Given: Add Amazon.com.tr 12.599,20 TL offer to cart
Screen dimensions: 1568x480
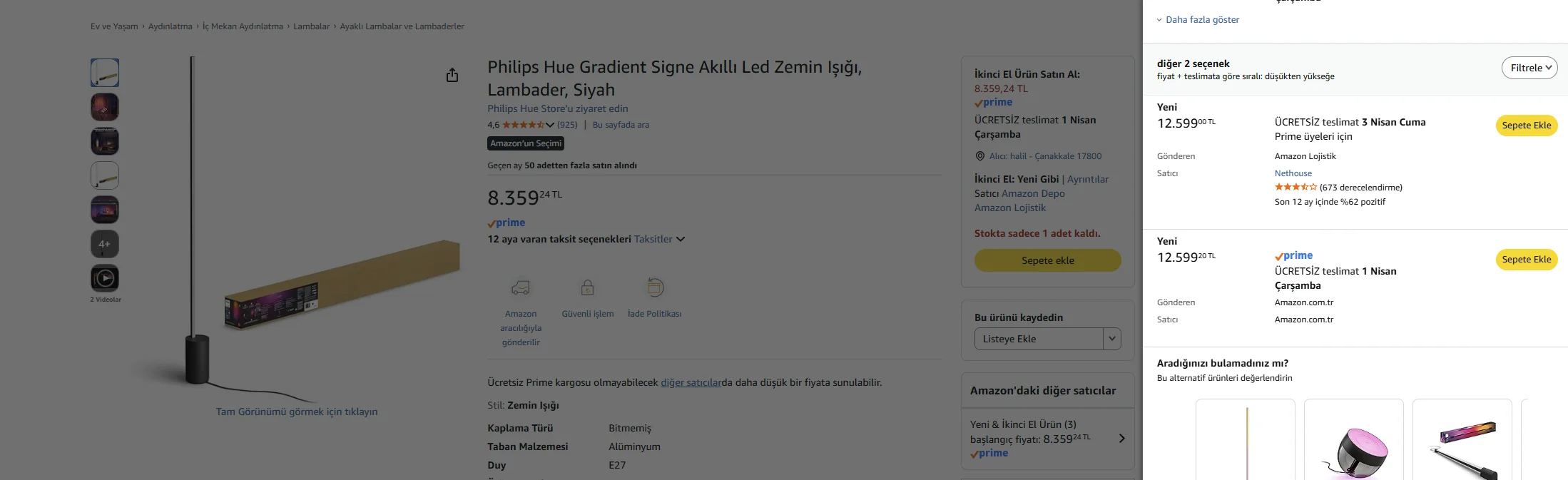Looking at the screenshot, I should tap(1526, 260).
